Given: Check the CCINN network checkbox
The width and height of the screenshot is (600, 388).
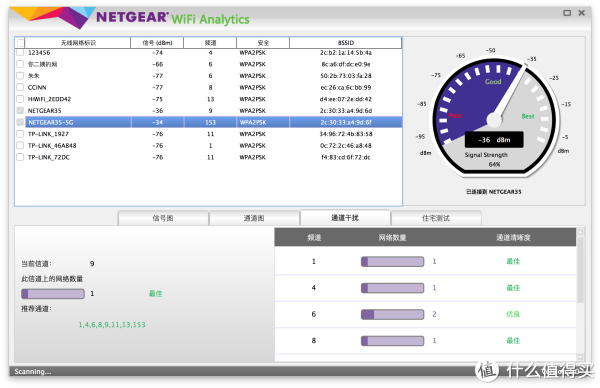Looking at the screenshot, I should tap(20, 87).
